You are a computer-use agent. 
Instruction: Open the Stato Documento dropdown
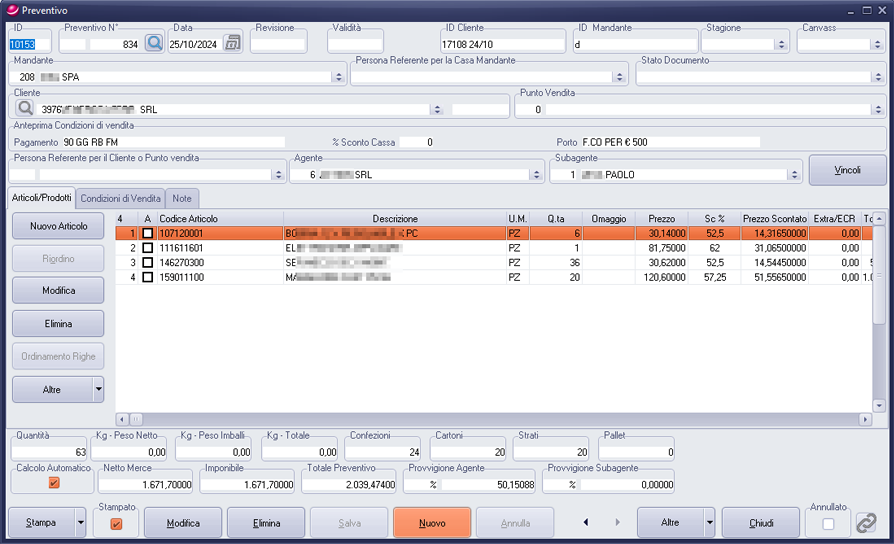coord(877,77)
